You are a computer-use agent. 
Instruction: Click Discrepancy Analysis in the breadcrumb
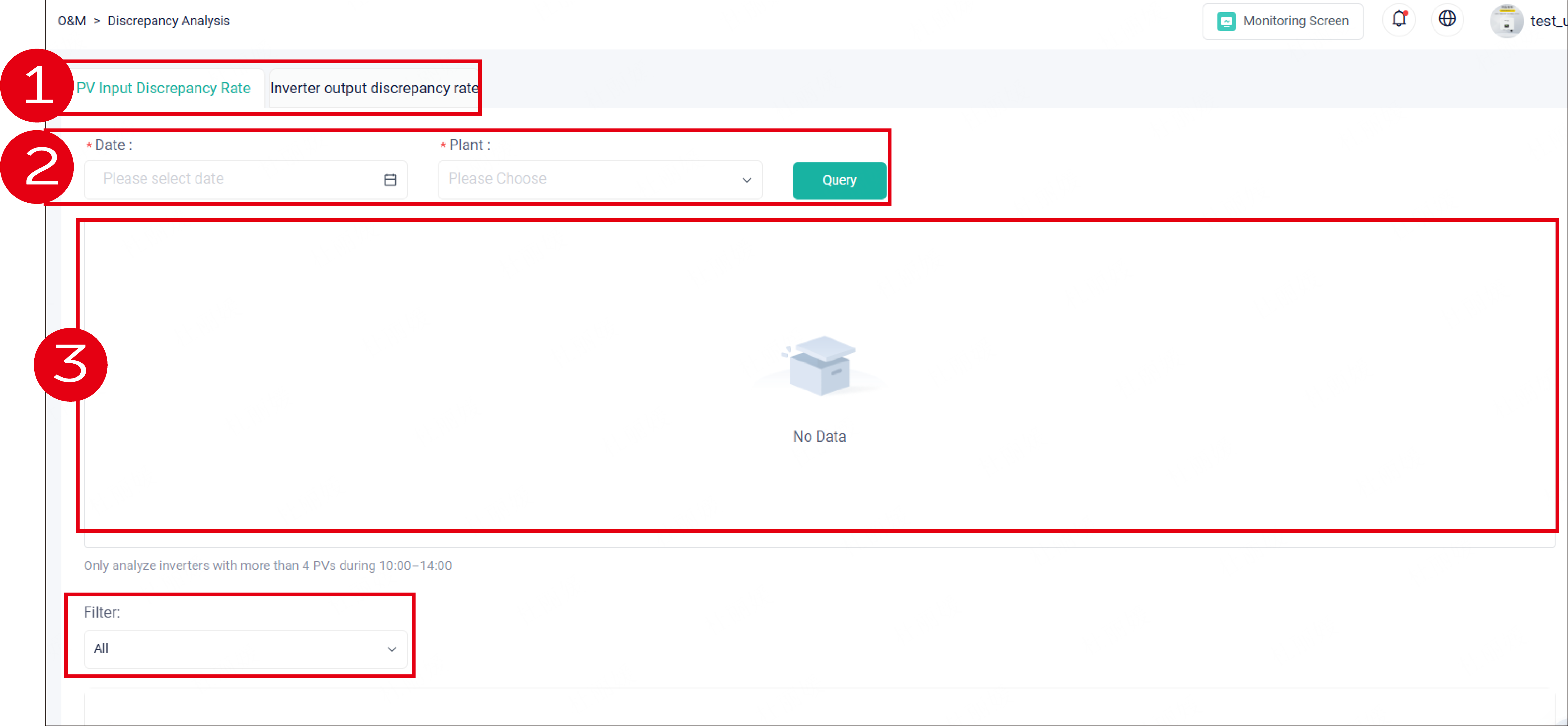[x=168, y=20]
